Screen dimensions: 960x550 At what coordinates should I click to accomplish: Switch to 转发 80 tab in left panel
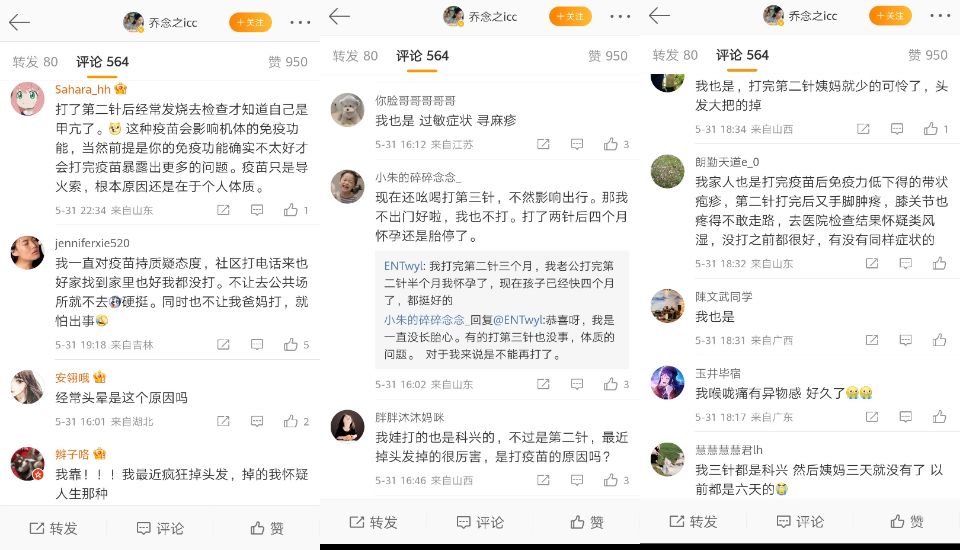click(x=35, y=62)
